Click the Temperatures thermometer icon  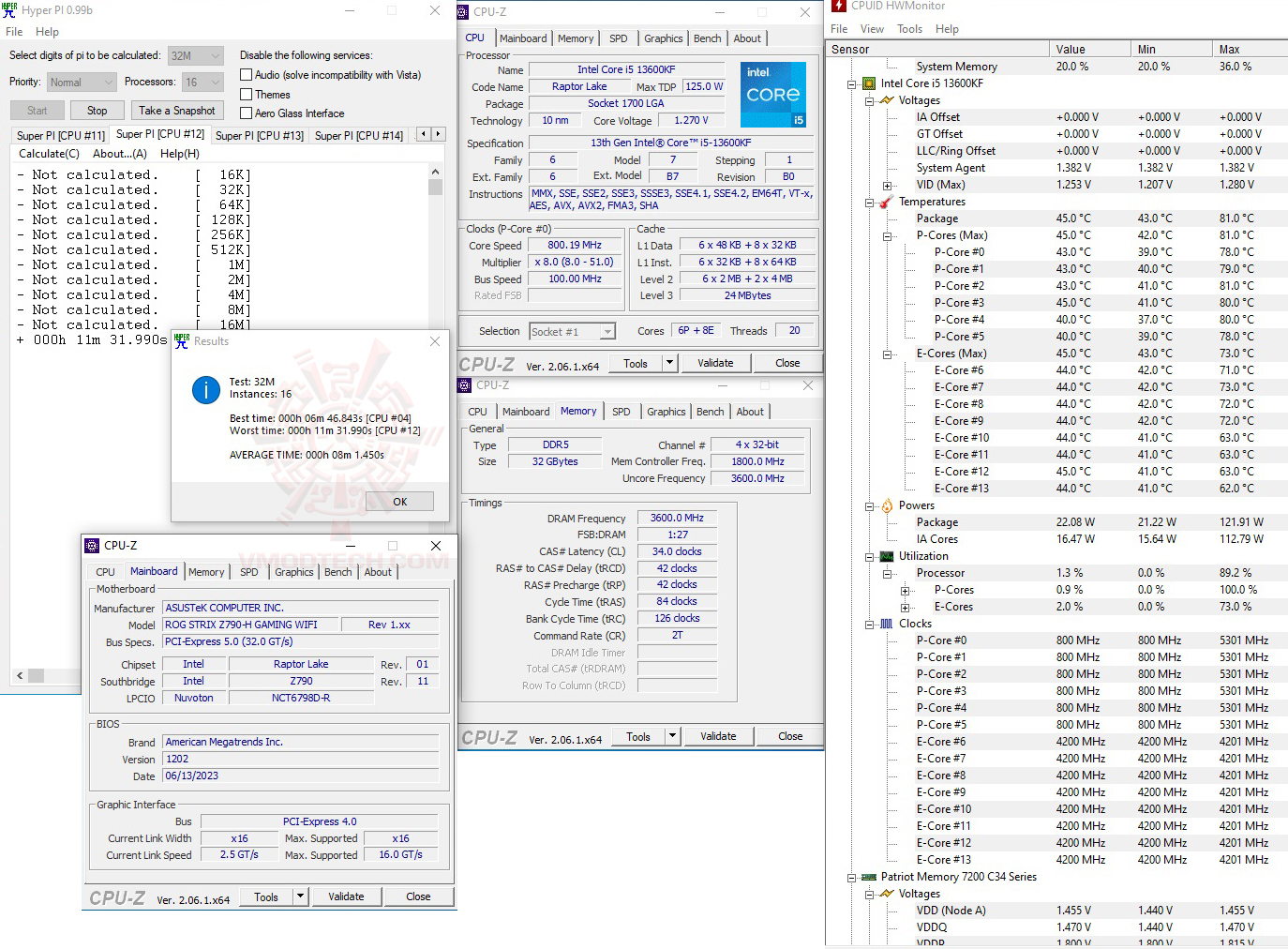pyautogui.click(x=887, y=202)
